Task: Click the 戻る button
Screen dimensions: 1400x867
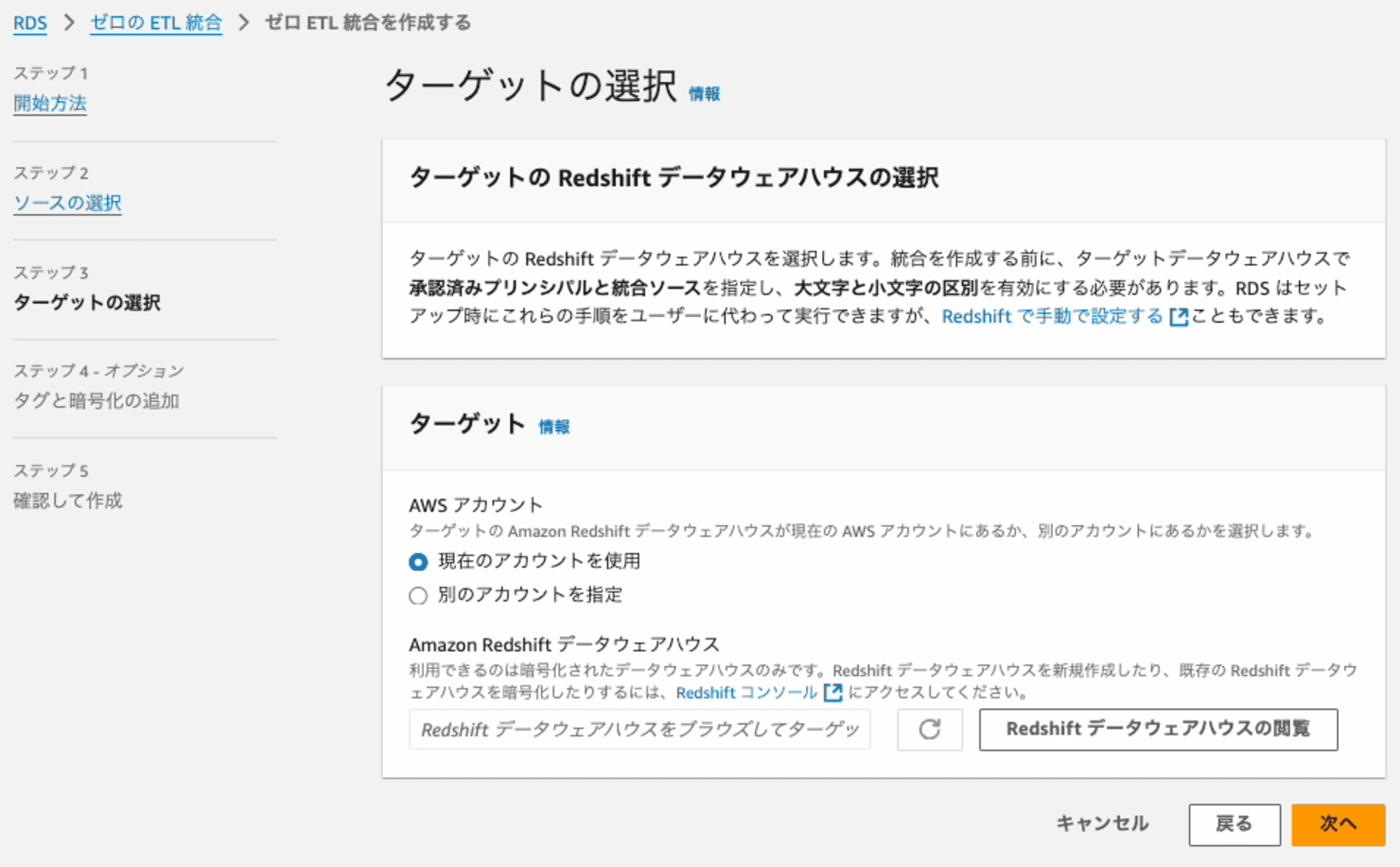Action: [x=1234, y=824]
